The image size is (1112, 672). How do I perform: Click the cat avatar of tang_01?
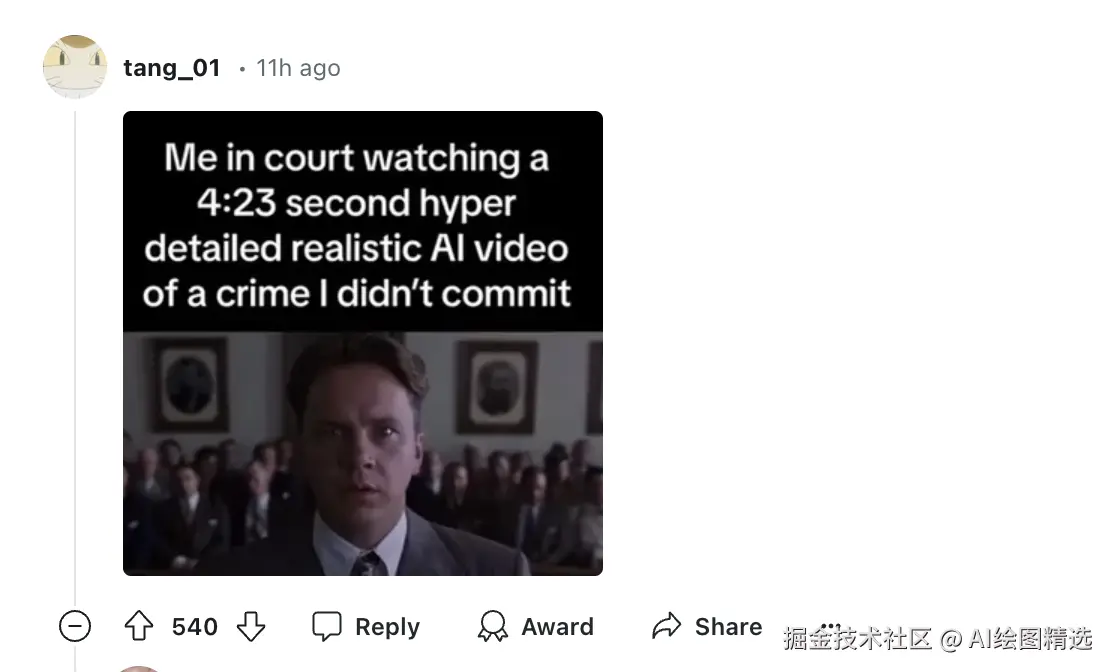click(x=75, y=67)
